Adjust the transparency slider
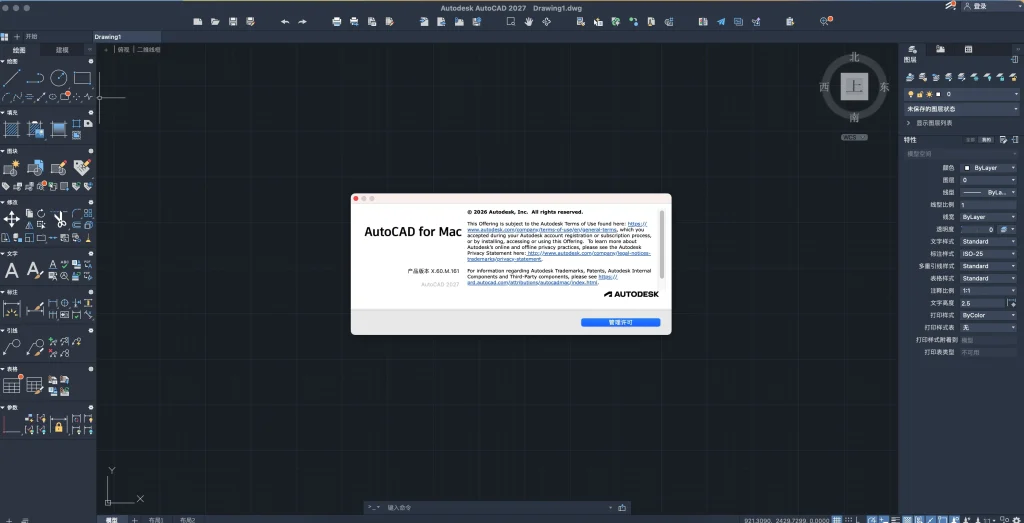This screenshot has height=523, width=1024. [978, 229]
